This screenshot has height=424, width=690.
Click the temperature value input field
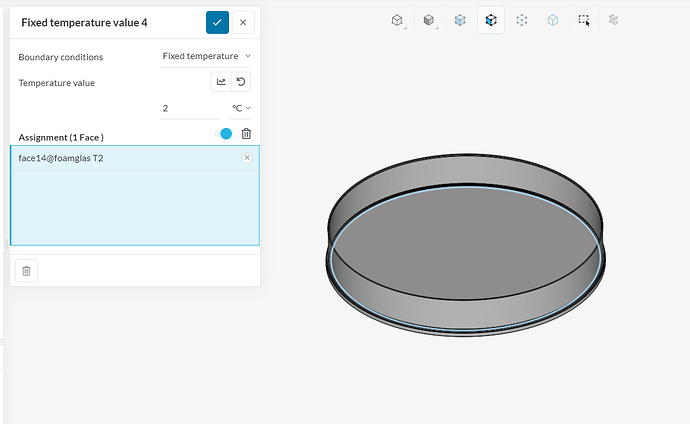pos(190,108)
